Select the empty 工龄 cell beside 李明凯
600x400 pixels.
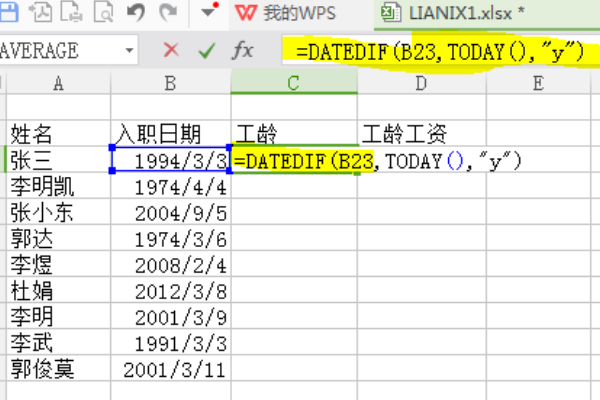point(294,186)
